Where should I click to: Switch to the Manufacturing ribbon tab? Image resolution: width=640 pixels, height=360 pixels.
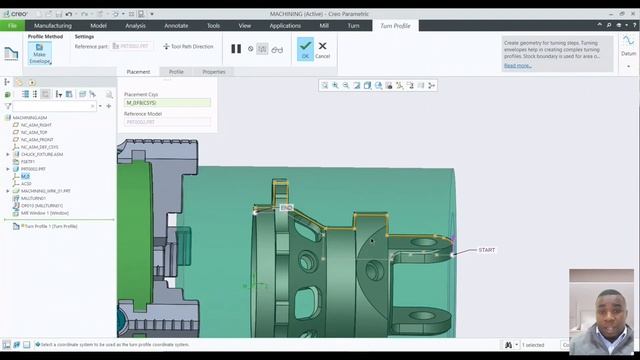click(x=53, y=26)
